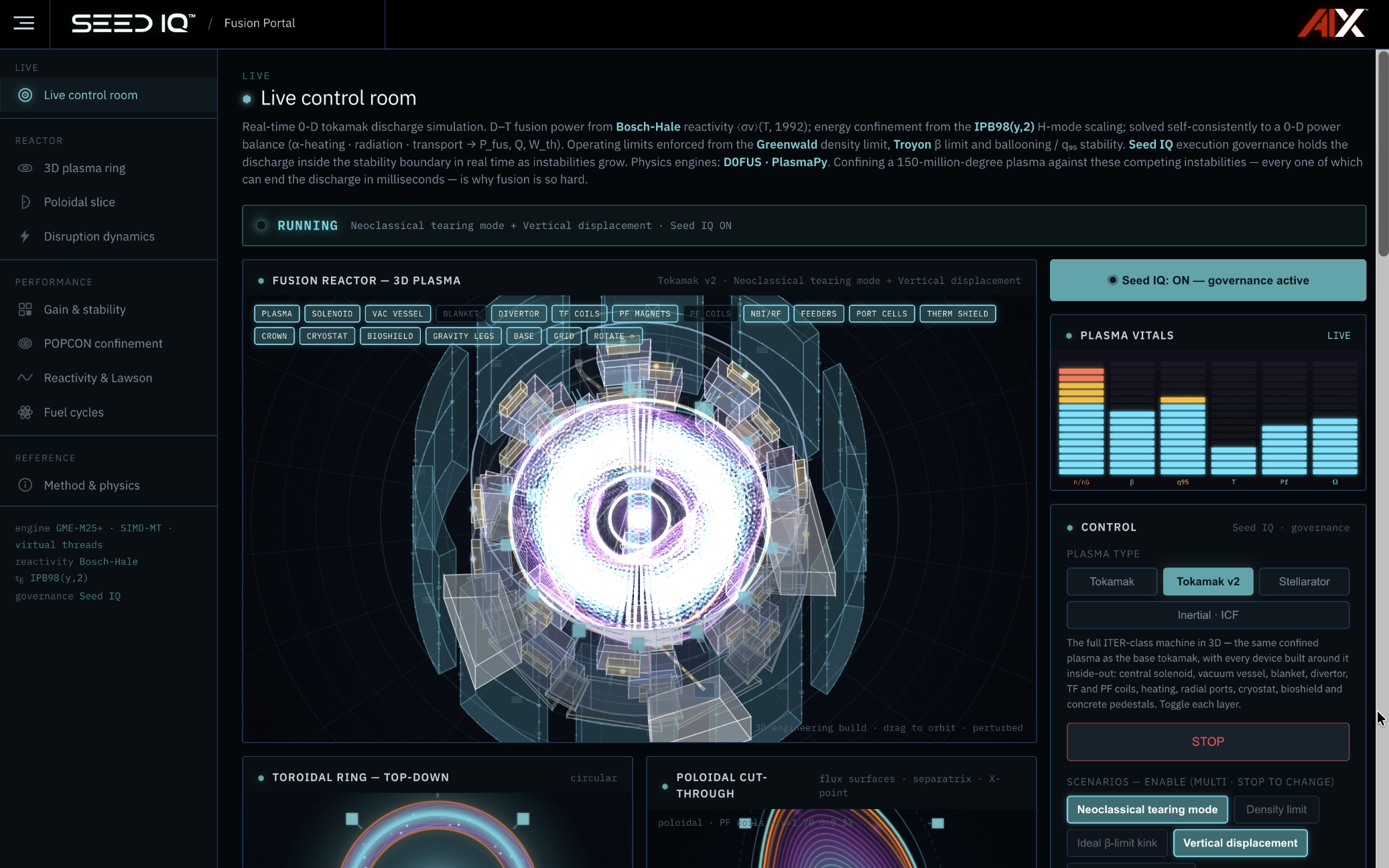Select the Tokamak plasma type

point(1112,581)
